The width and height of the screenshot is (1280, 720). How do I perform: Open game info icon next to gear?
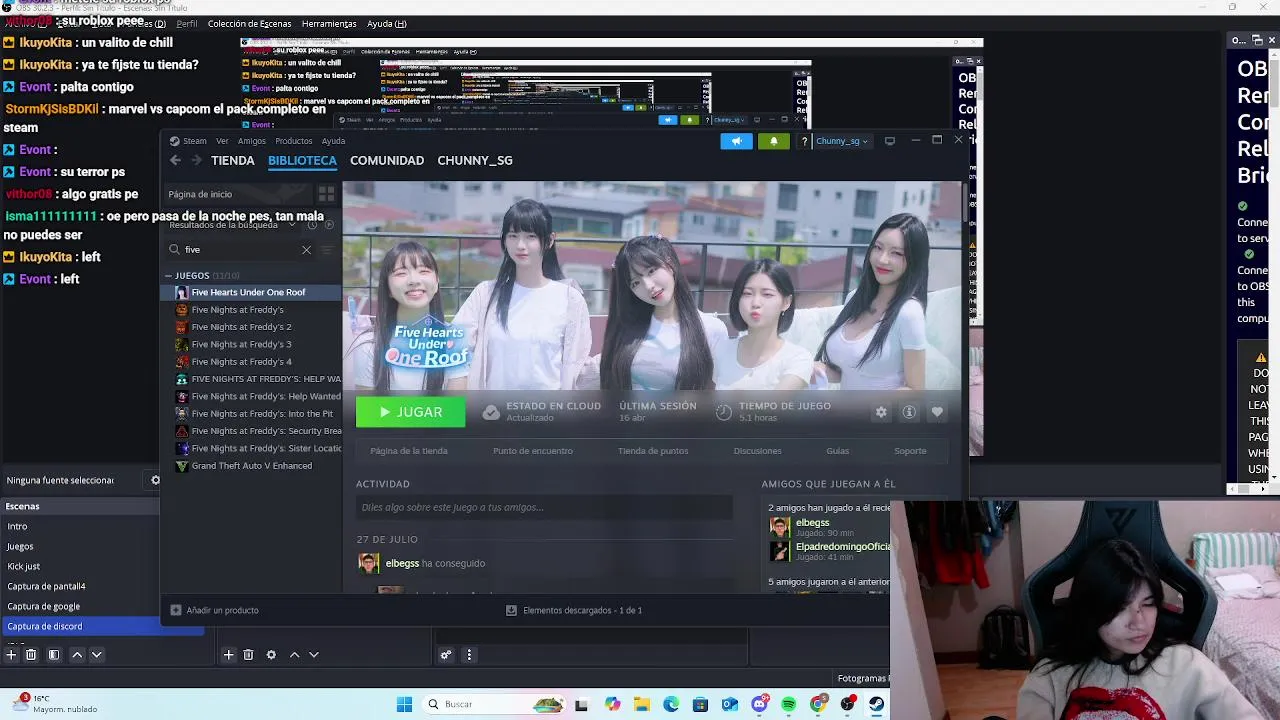(x=909, y=412)
